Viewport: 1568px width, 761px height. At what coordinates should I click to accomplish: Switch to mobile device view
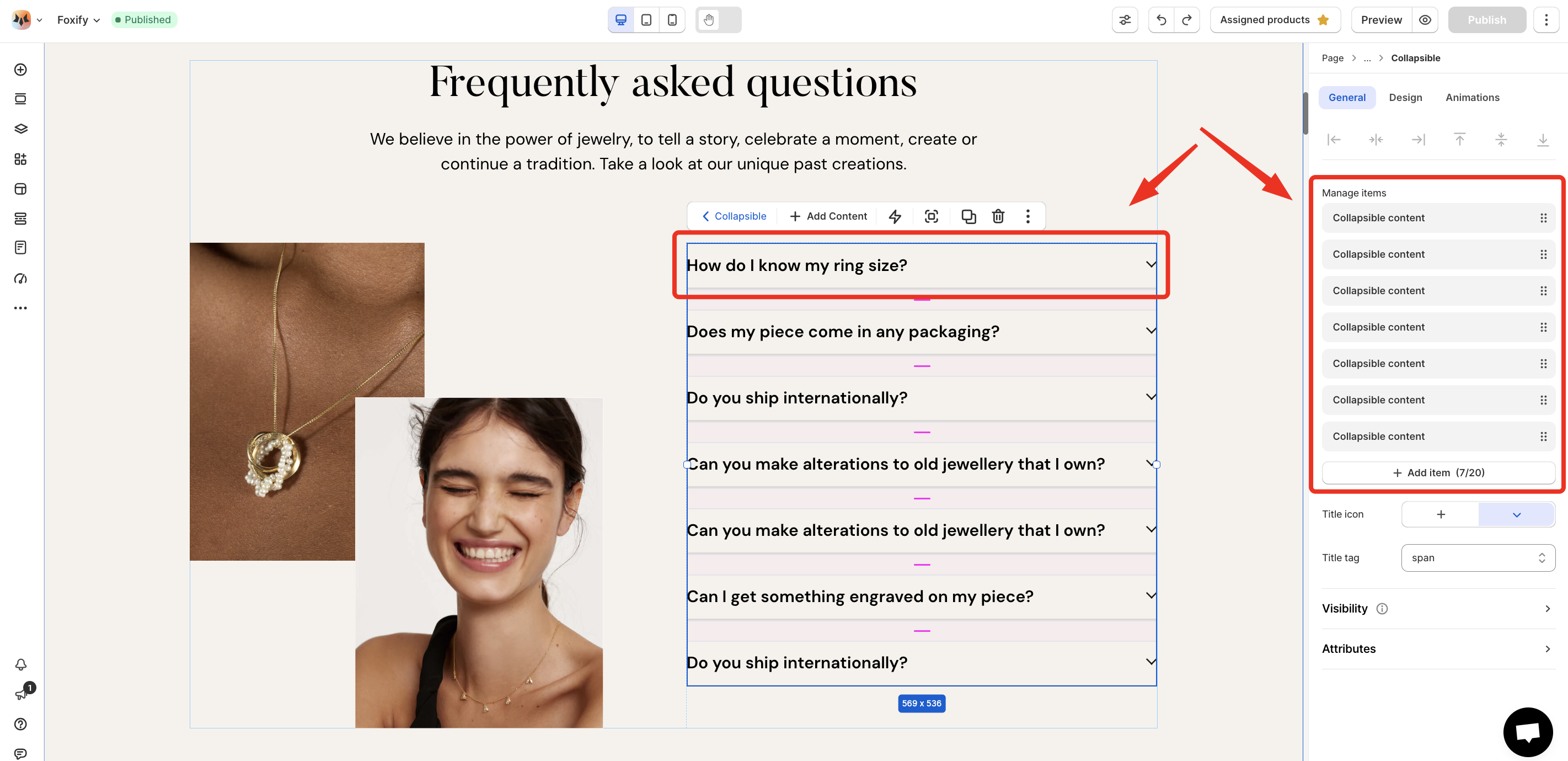672,20
